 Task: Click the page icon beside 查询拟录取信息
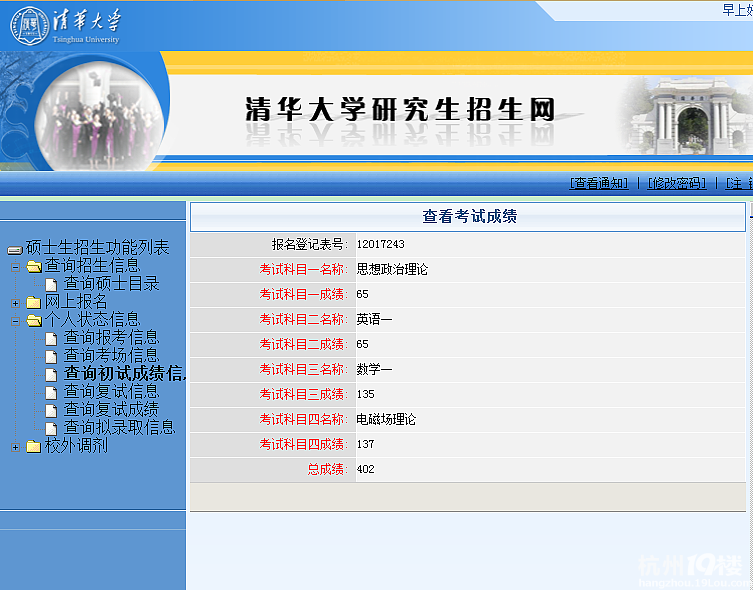coord(51,429)
